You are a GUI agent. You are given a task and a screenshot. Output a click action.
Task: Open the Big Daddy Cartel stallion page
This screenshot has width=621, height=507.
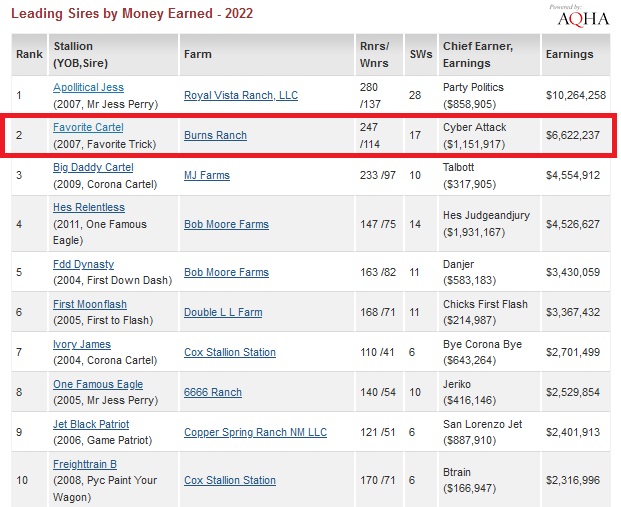[92, 168]
